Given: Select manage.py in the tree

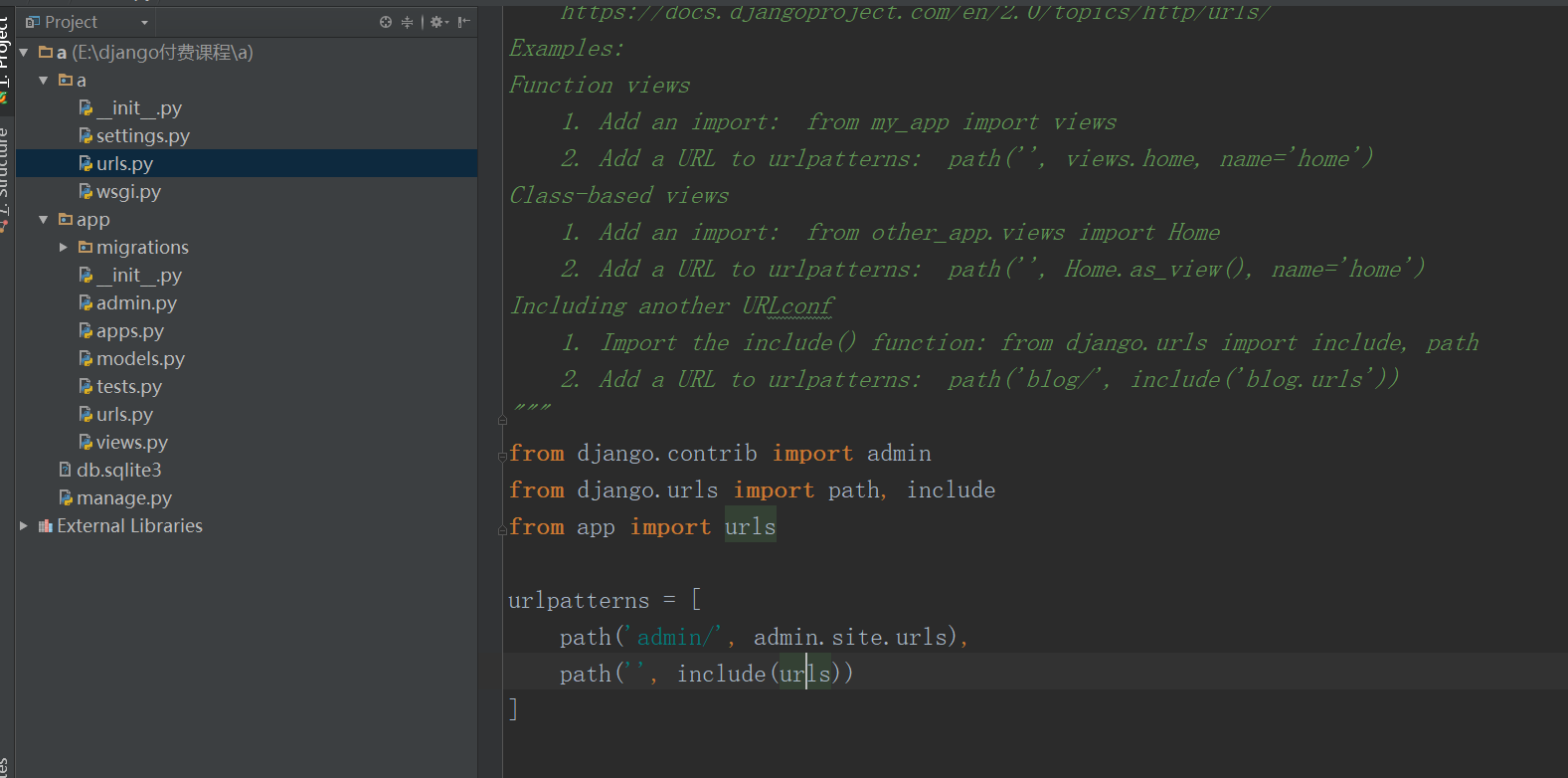Looking at the screenshot, I should pyautogui.click(x=124, y=497).
